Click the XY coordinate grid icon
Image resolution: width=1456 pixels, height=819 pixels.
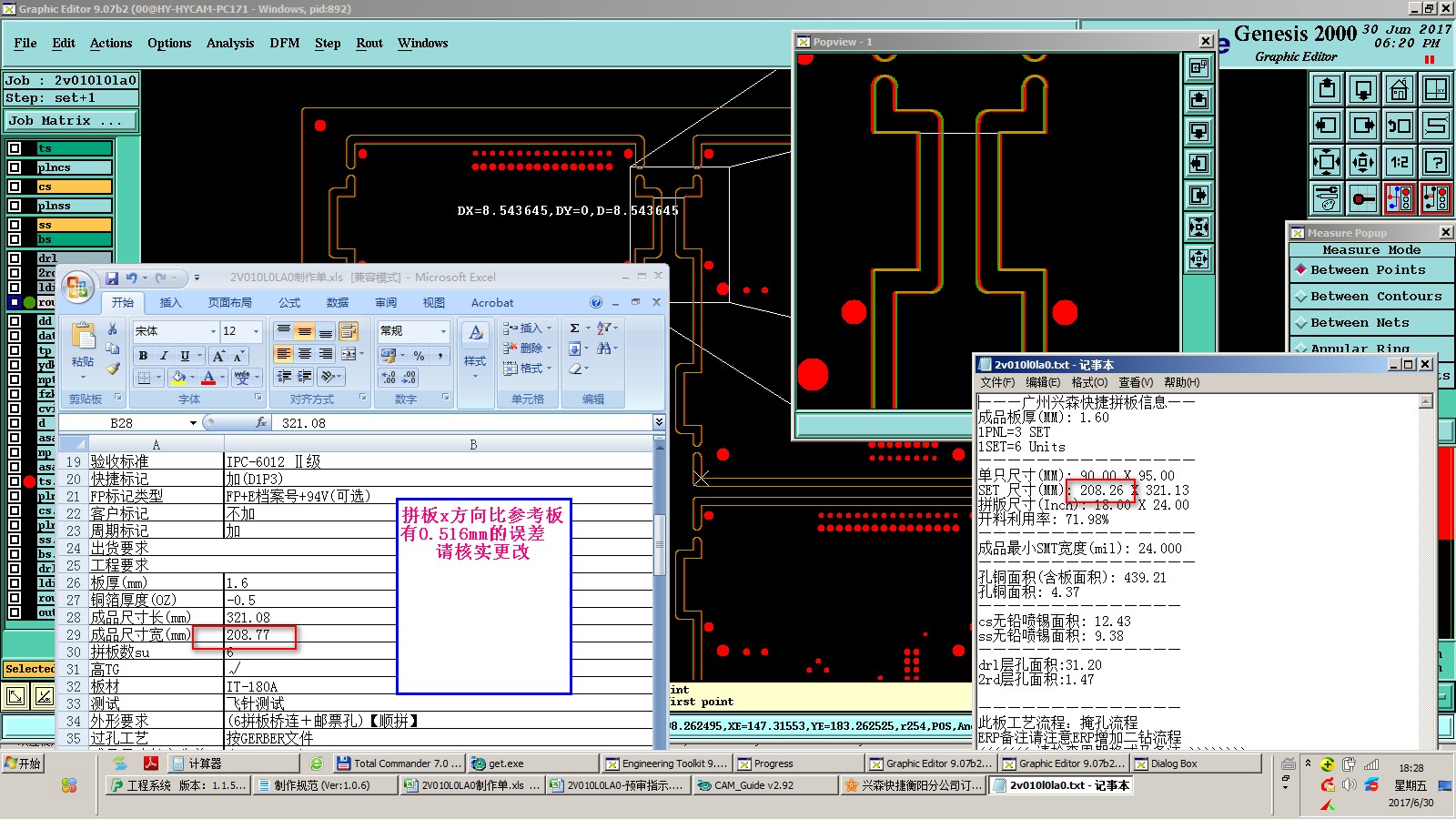pos(1436,89)
